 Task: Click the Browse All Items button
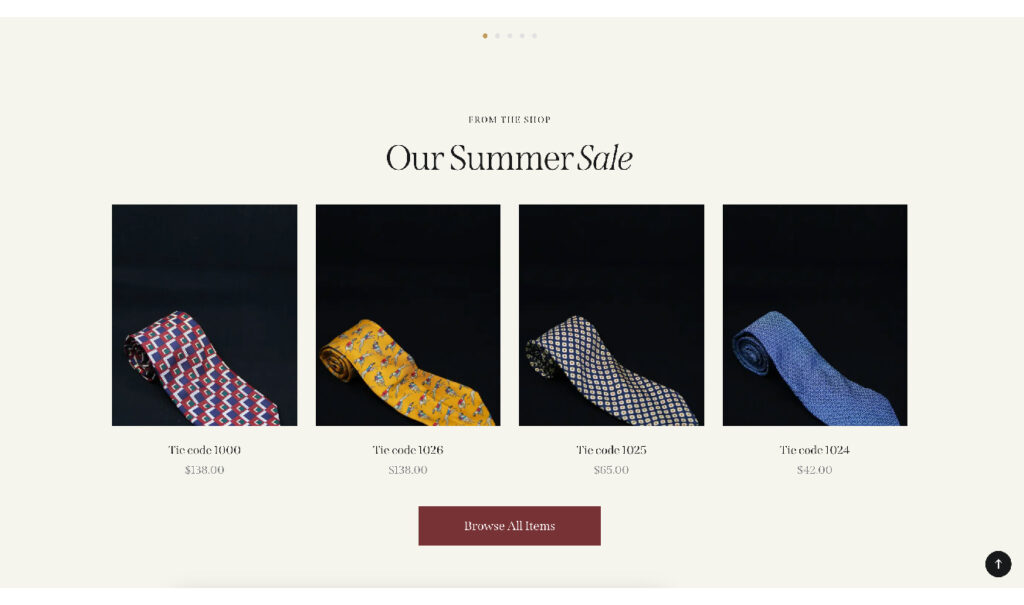[509, 526]
